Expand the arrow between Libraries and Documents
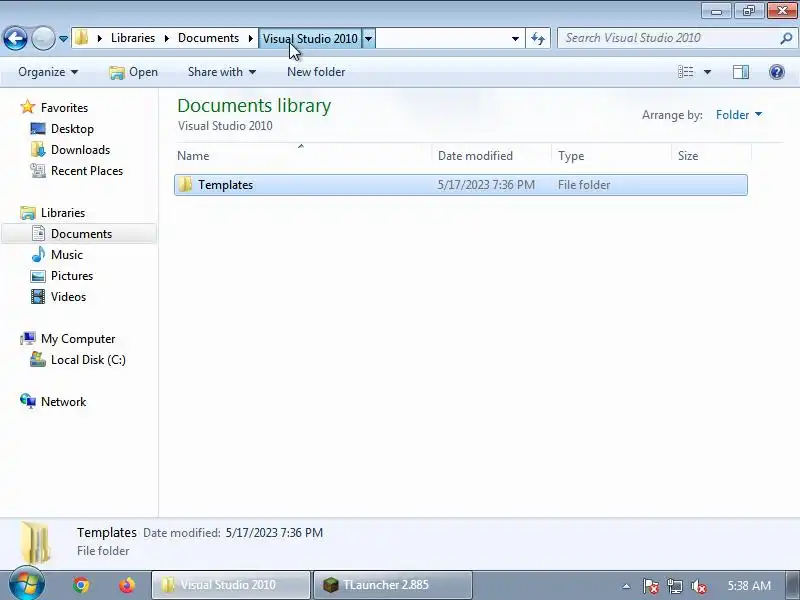Screen dimensions: 800x600 (x=166, y=38)
